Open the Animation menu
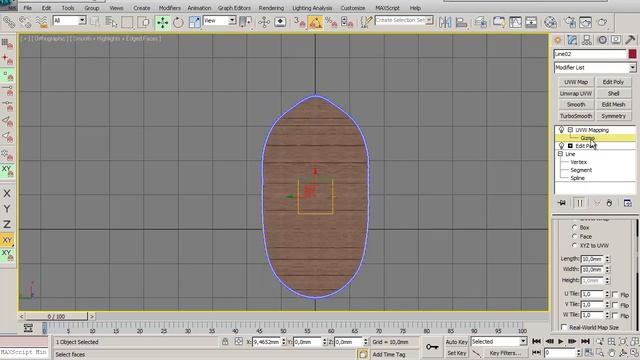This screenshot has width=640, height=360. [x=199, y=8]
